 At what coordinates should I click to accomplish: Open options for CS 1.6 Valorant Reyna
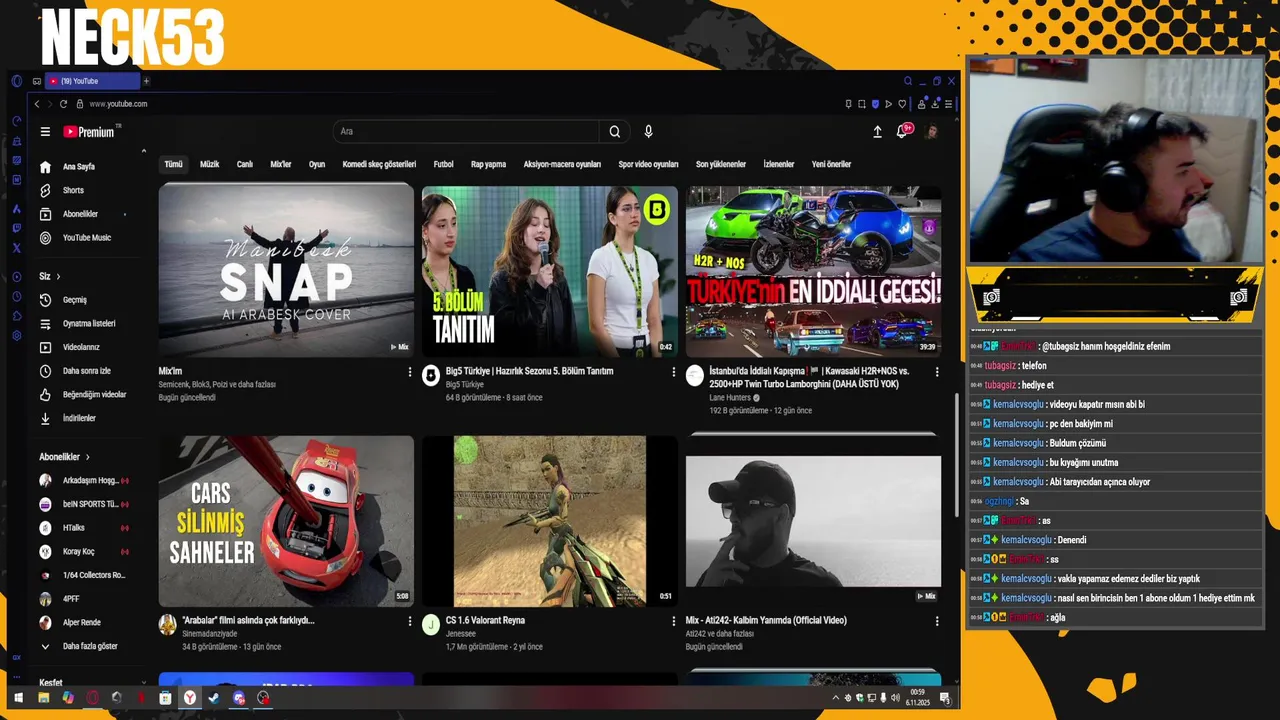point(673,621)
